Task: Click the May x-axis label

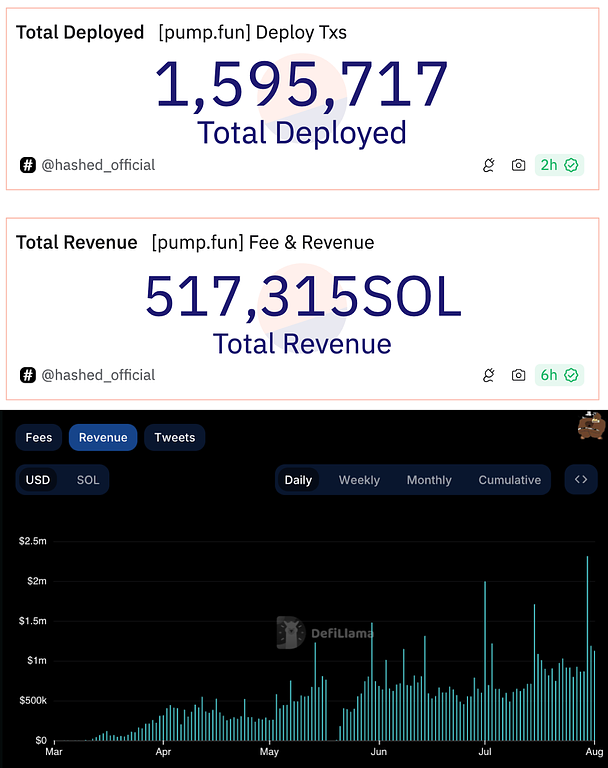Action: click(x=269, y=751)
